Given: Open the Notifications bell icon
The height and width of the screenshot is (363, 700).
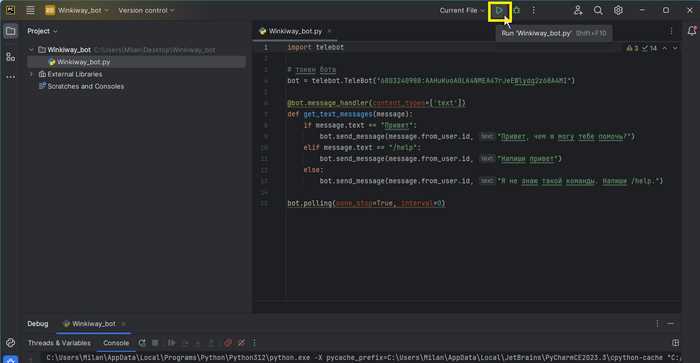Looking at the screenshot, I should click(x=692, y=31).
